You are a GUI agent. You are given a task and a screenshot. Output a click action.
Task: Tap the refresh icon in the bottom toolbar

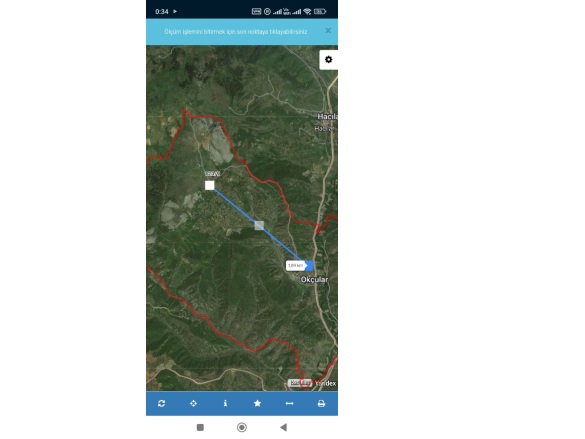pos(162,403)
